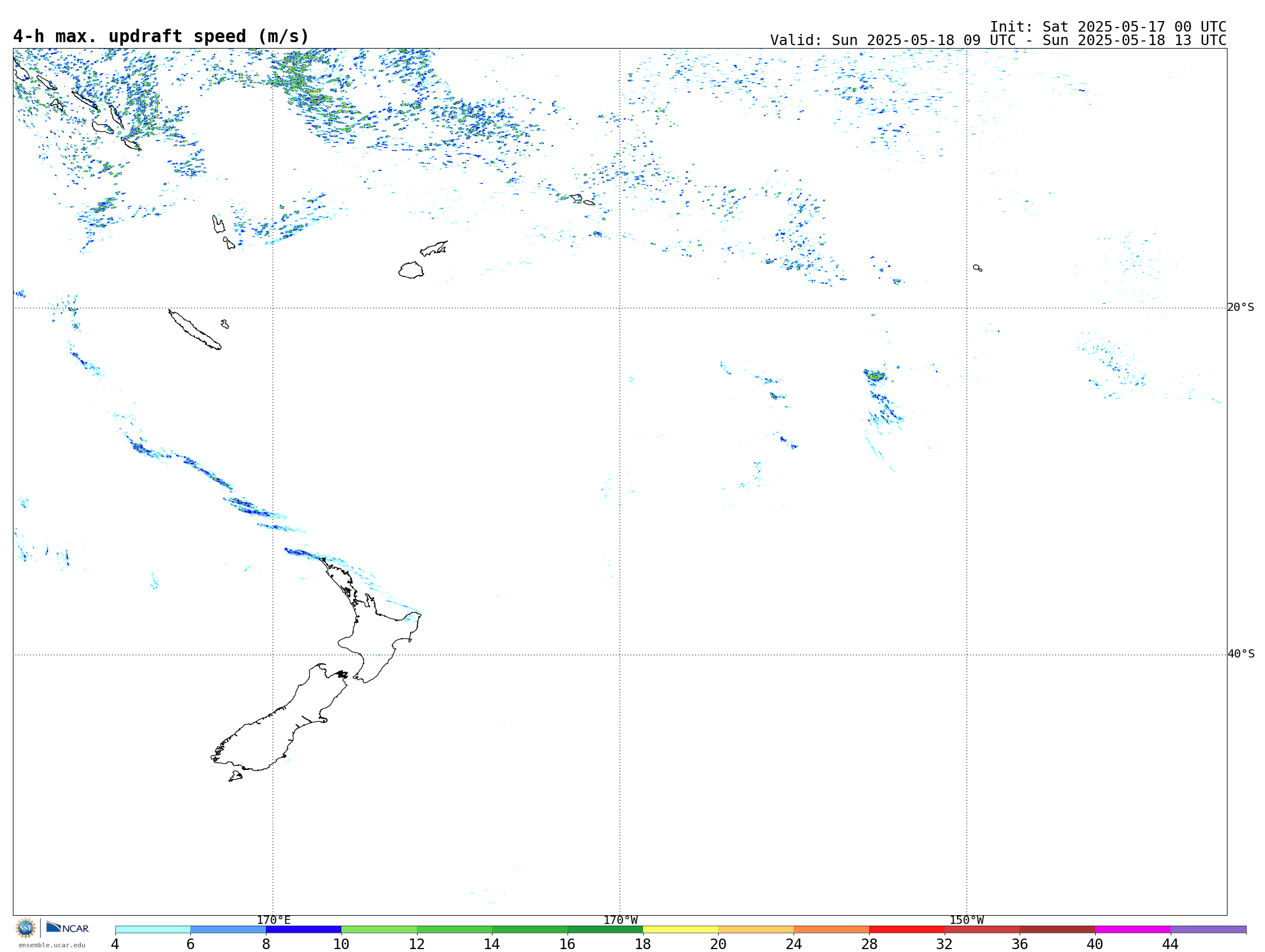Viewport: 1265px width, 952px height.
Task: Click colorbar tick label '18'
Action: click(643, 944)
